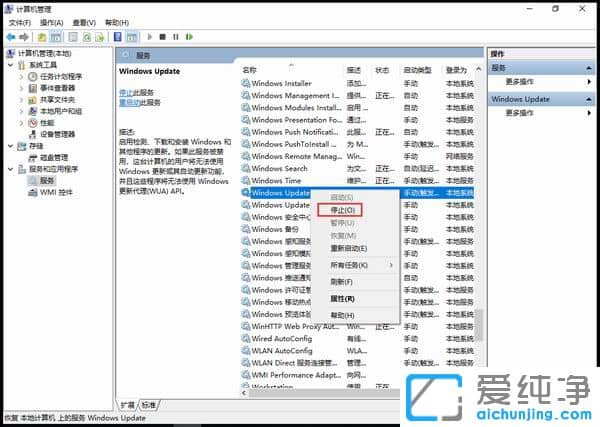Click the 重启动 link to restart this service
Screen dimensions: 600x427
pyautogui.click(x=128, y=103)
